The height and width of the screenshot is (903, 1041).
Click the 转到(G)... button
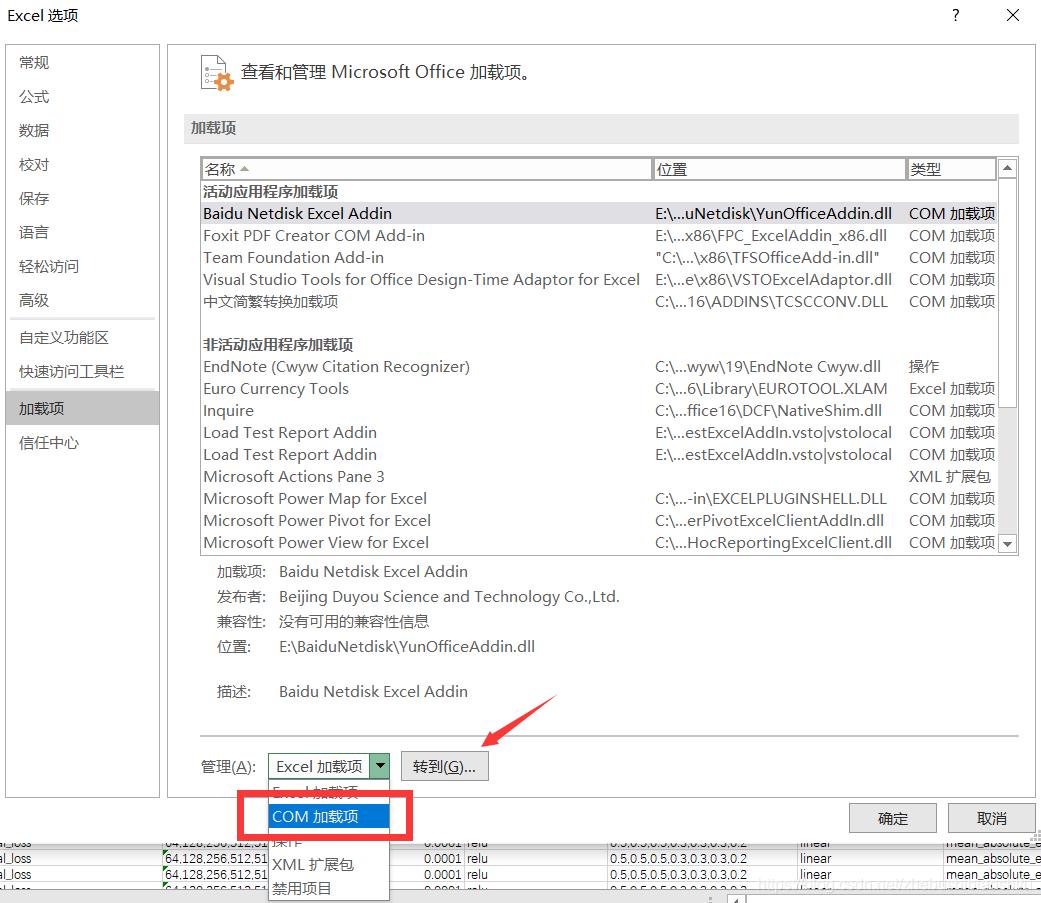[444, 765]
